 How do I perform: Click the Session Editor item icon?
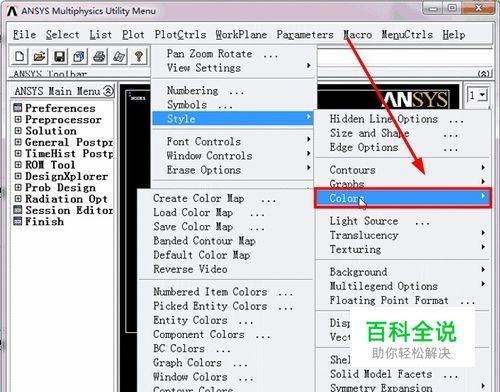coord(18,210)
